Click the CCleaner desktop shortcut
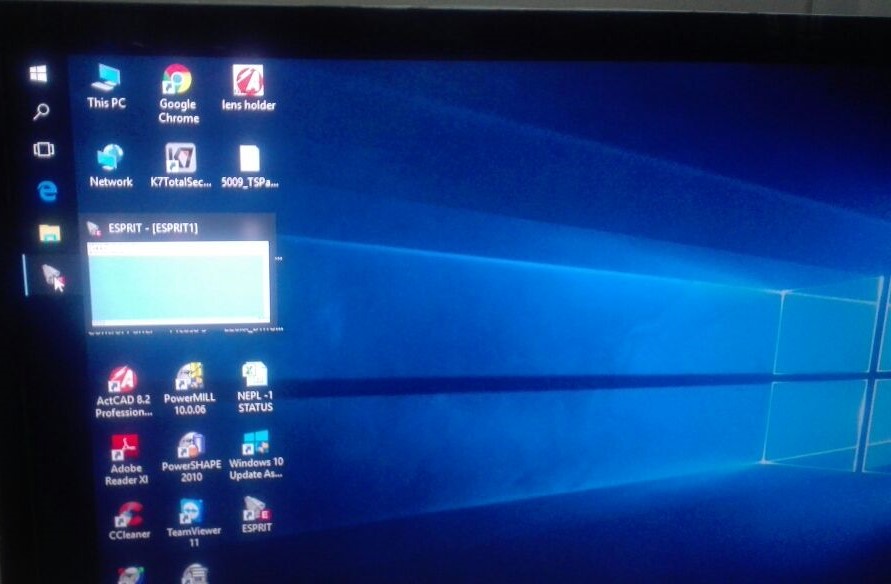This screenshot has height=584, width=891. click(x=128, y=514)
